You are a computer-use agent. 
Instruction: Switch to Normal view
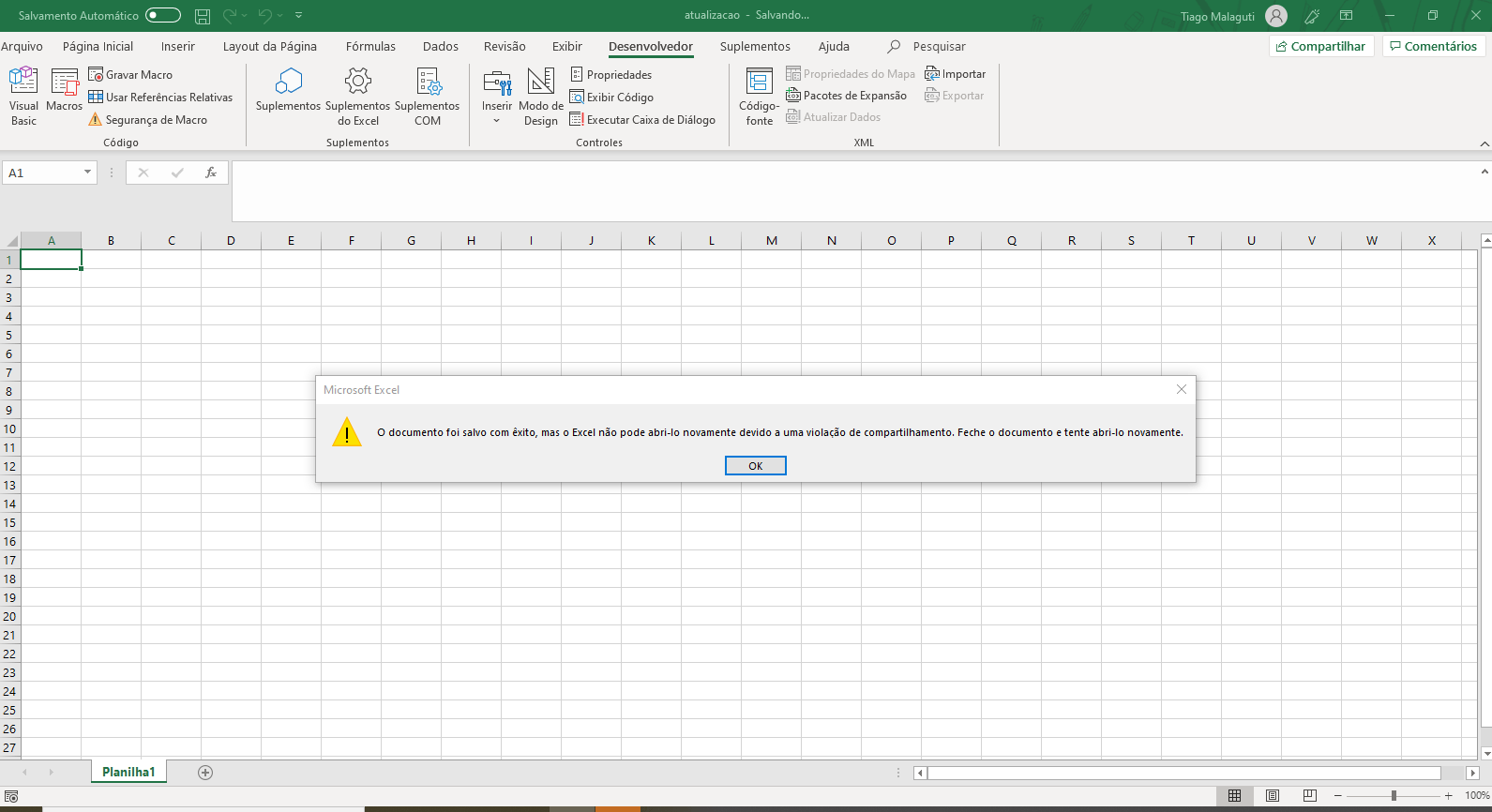[1234, 795]
